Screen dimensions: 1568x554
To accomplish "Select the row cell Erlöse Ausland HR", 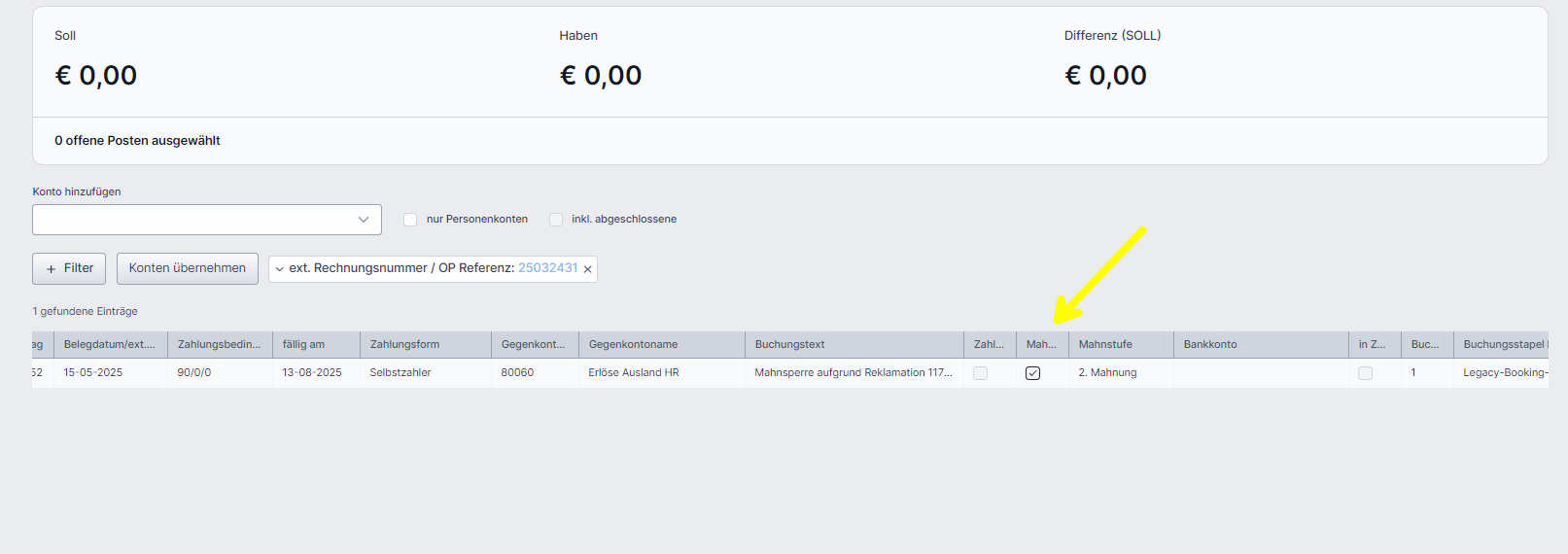I will (x=634, y=372).
